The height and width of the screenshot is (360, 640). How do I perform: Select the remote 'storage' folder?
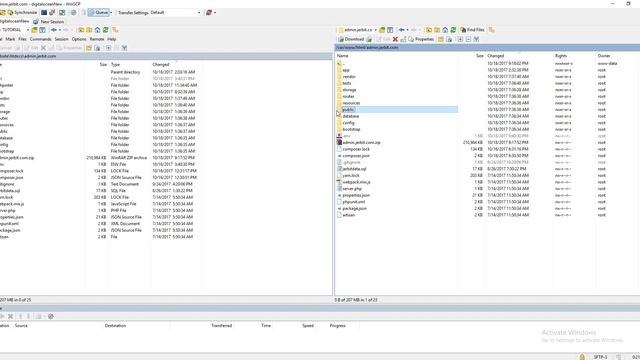pyautogui.click(x=349, y=90)
